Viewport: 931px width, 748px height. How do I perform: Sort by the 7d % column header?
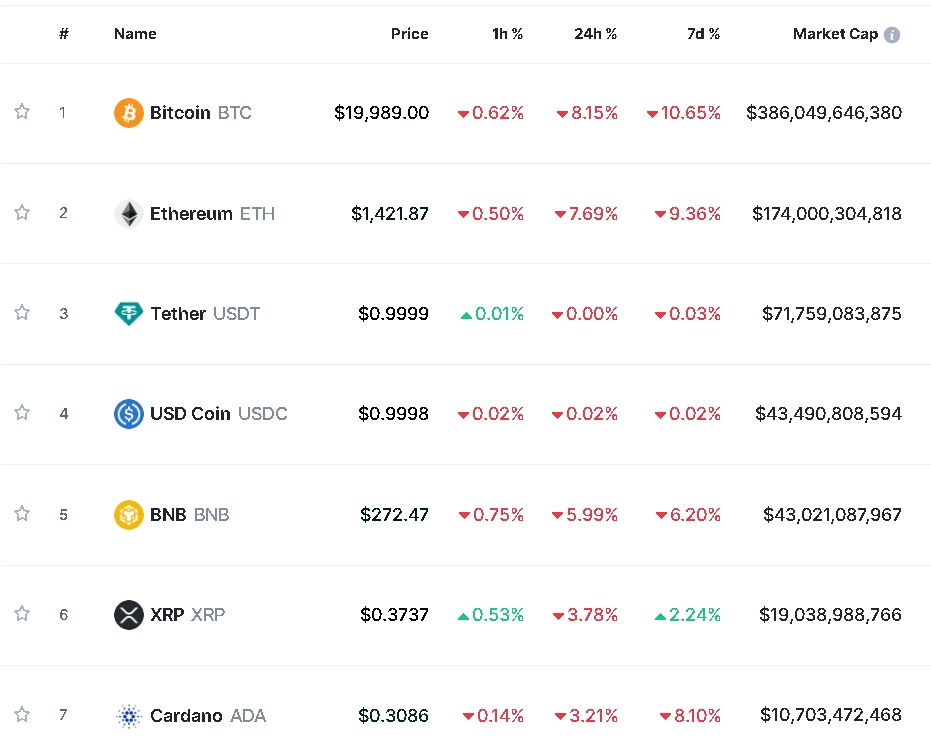[703, 34]
